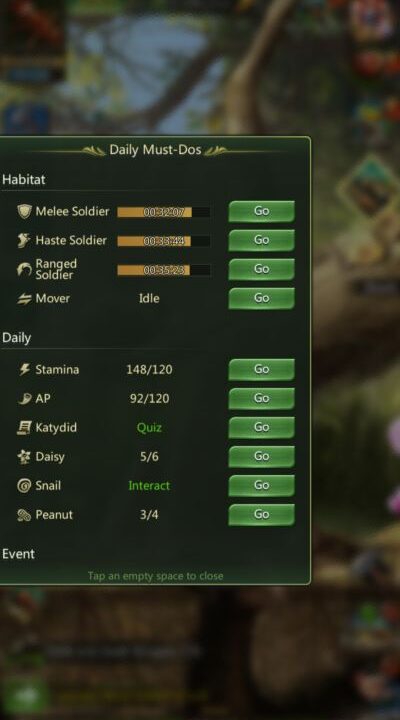This screenshot has height=720, width=400.
Task: Go to Melee Soldier training
Action: tap(261, 211)
